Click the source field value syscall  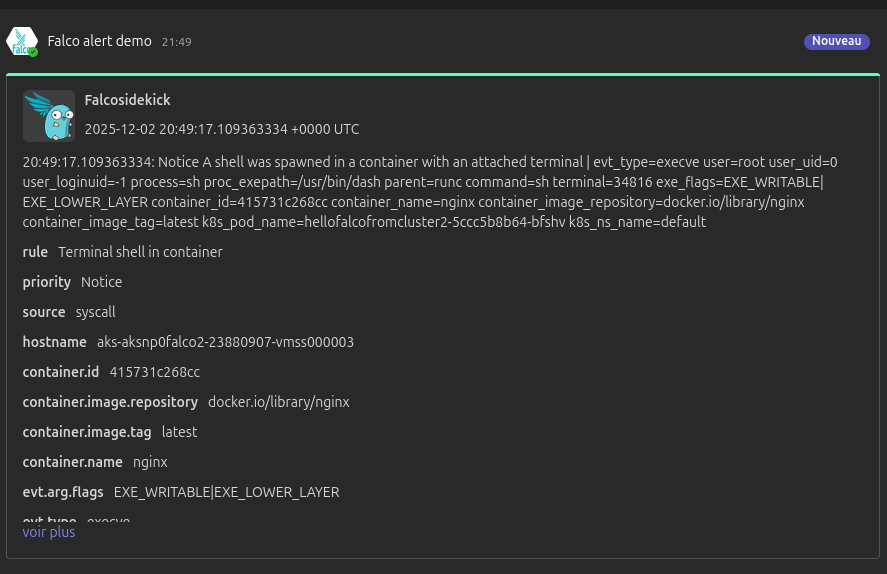[x=95, y=312]
